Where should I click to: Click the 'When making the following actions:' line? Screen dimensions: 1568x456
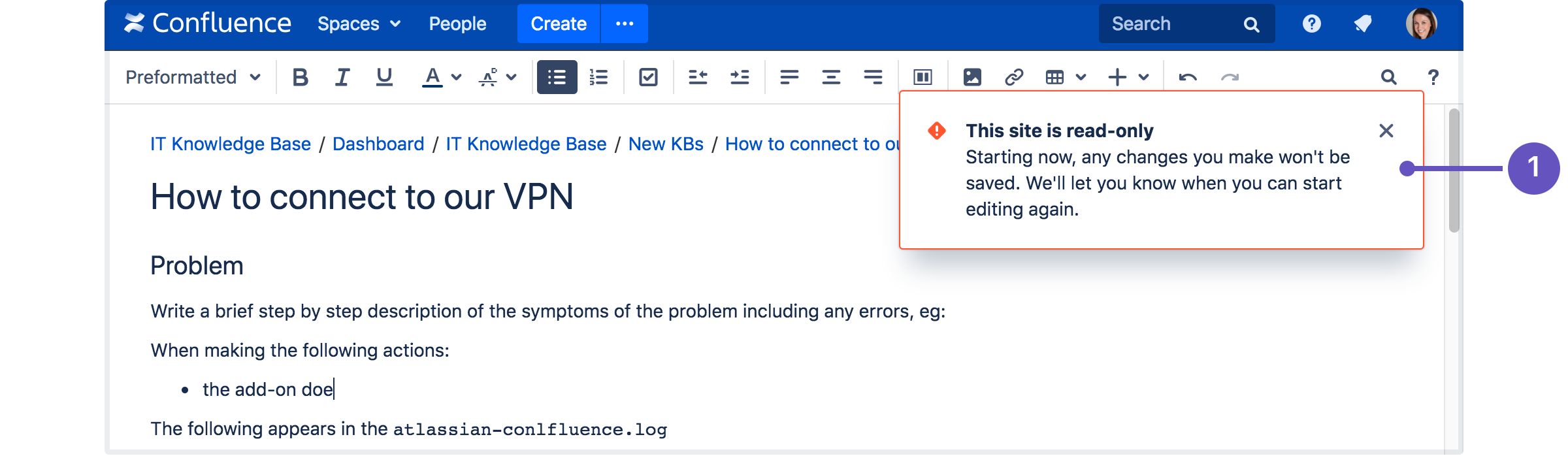(x=300, y=351)
